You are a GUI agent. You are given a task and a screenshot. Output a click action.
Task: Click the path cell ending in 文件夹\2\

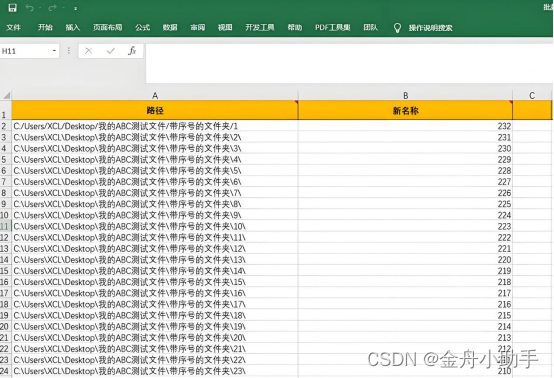pyautogui.click(x=155, y=137)
